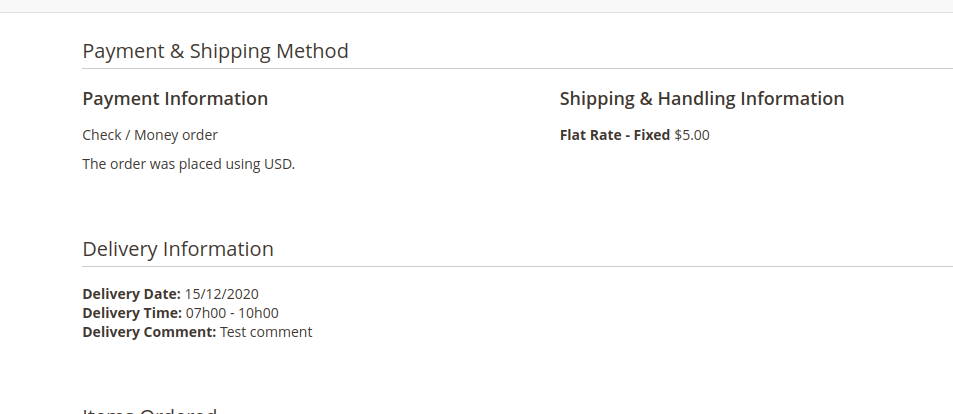This screenshot has height=414, width=953.
Task: Click the gray bar at page top
Action: [476, 6]
